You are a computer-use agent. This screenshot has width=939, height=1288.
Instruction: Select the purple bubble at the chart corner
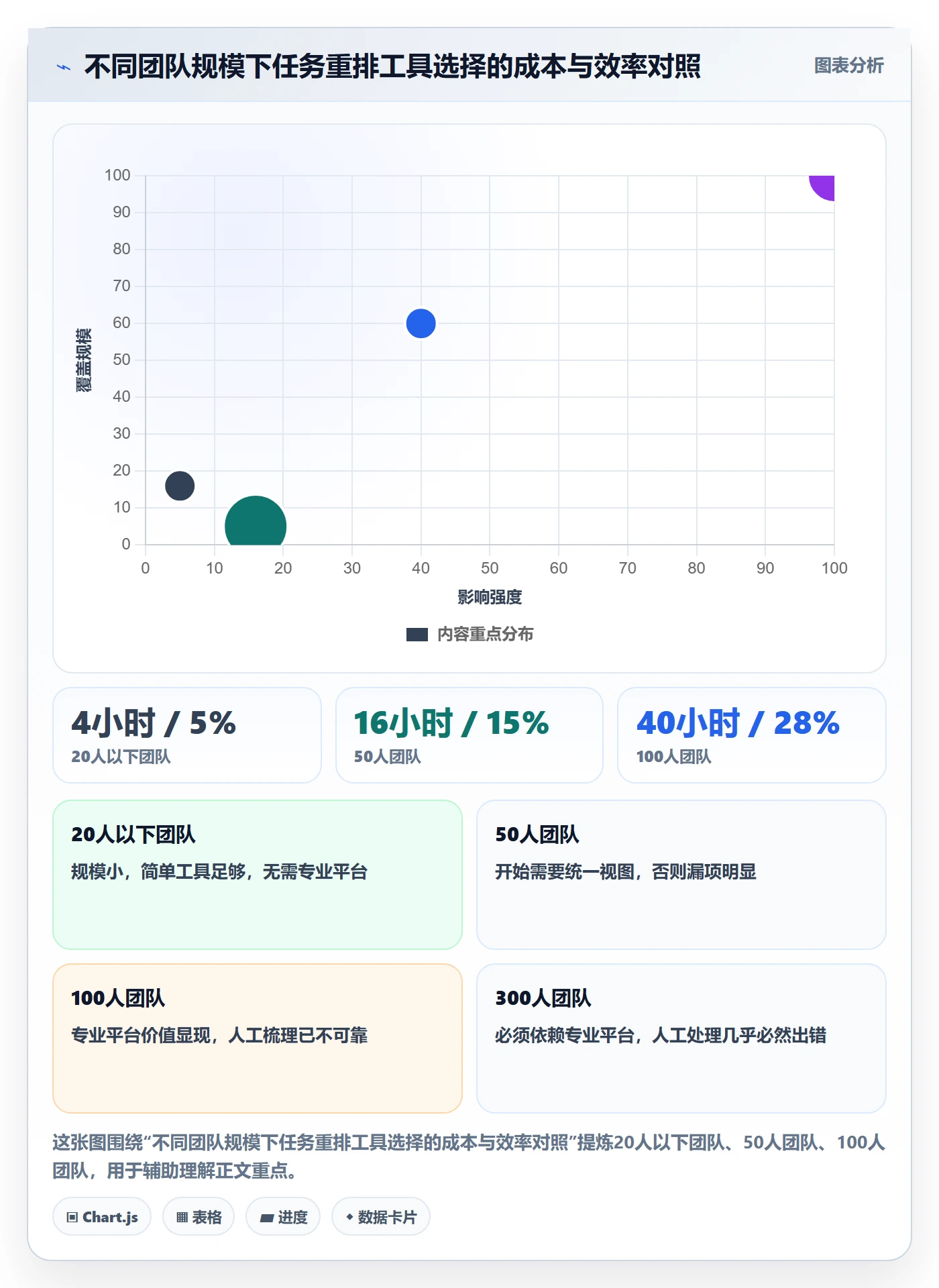pyautogui.click(x=823, y=187)
